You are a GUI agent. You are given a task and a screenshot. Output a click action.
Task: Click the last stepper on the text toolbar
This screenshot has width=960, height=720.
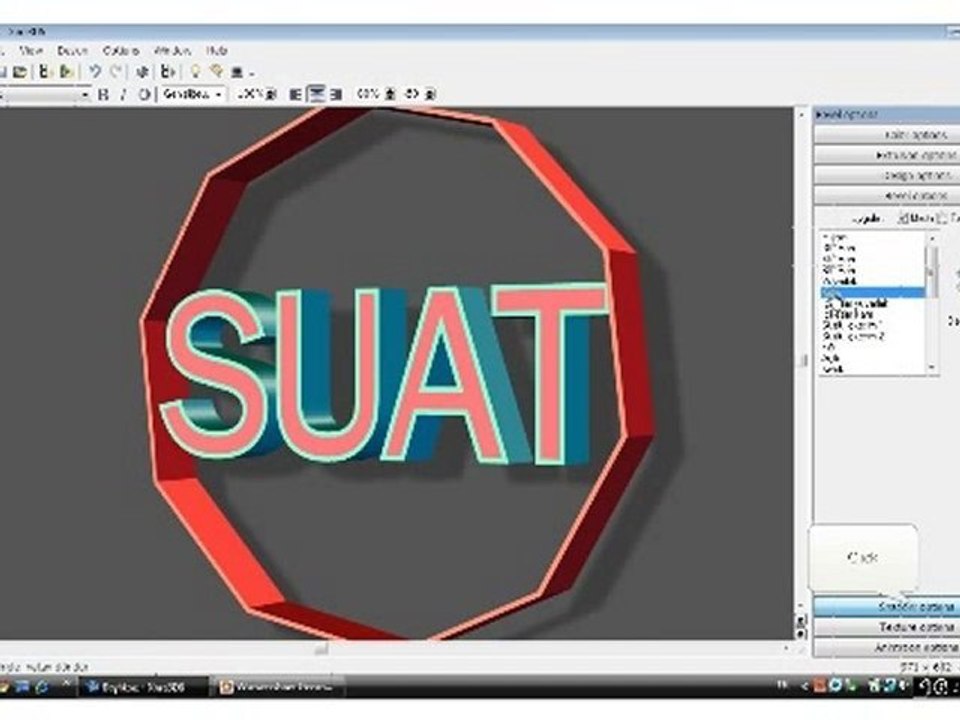coord(430,94)
